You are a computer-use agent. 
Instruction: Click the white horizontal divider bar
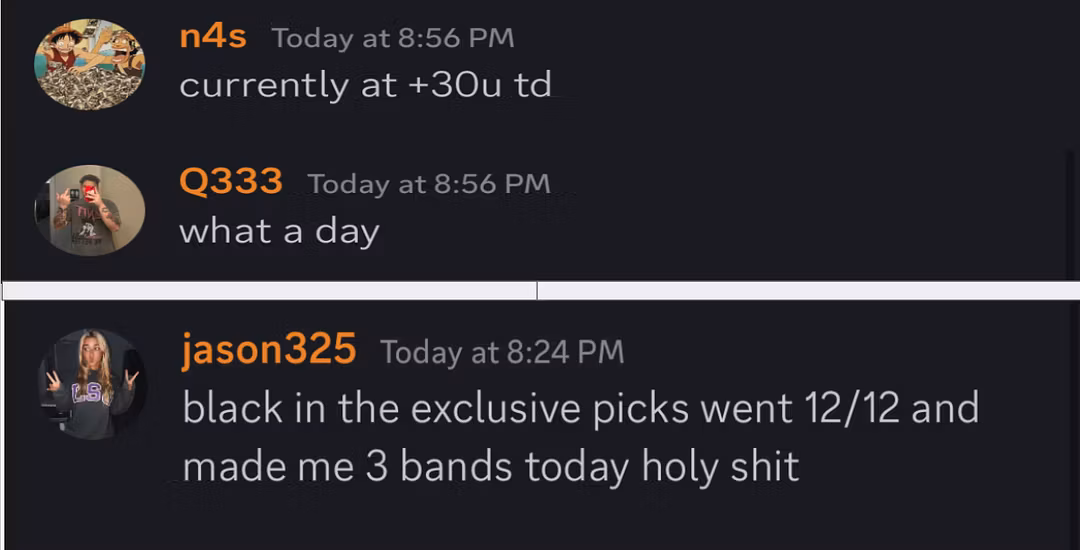point(540,290)
